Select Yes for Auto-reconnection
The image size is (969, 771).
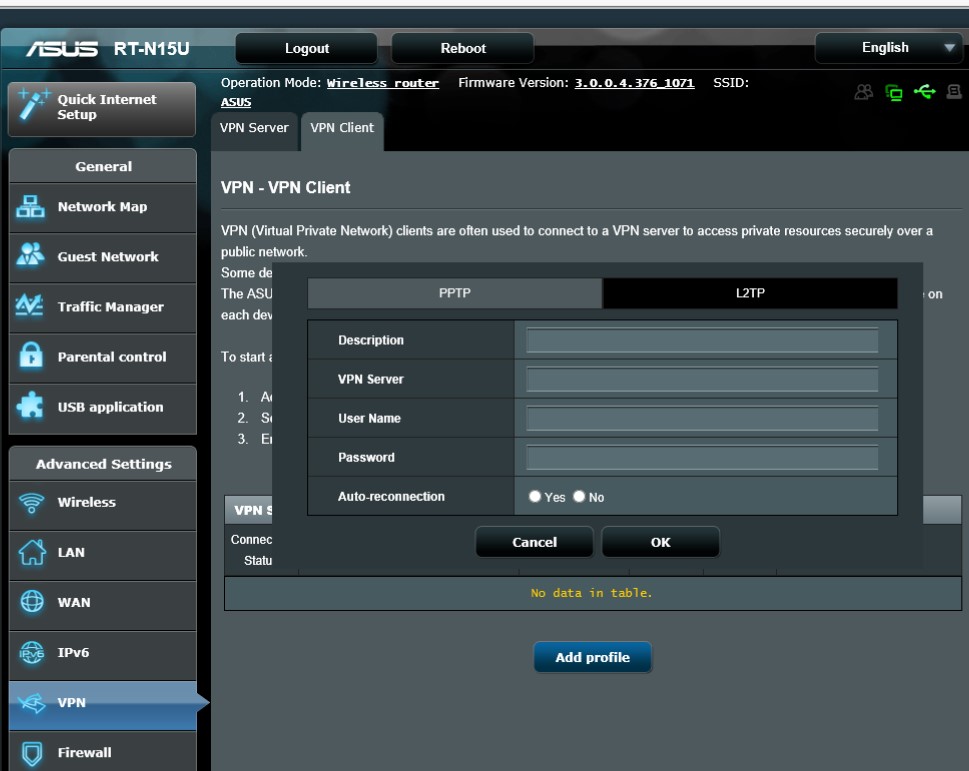pyautogui.click(x=535, y=497)
